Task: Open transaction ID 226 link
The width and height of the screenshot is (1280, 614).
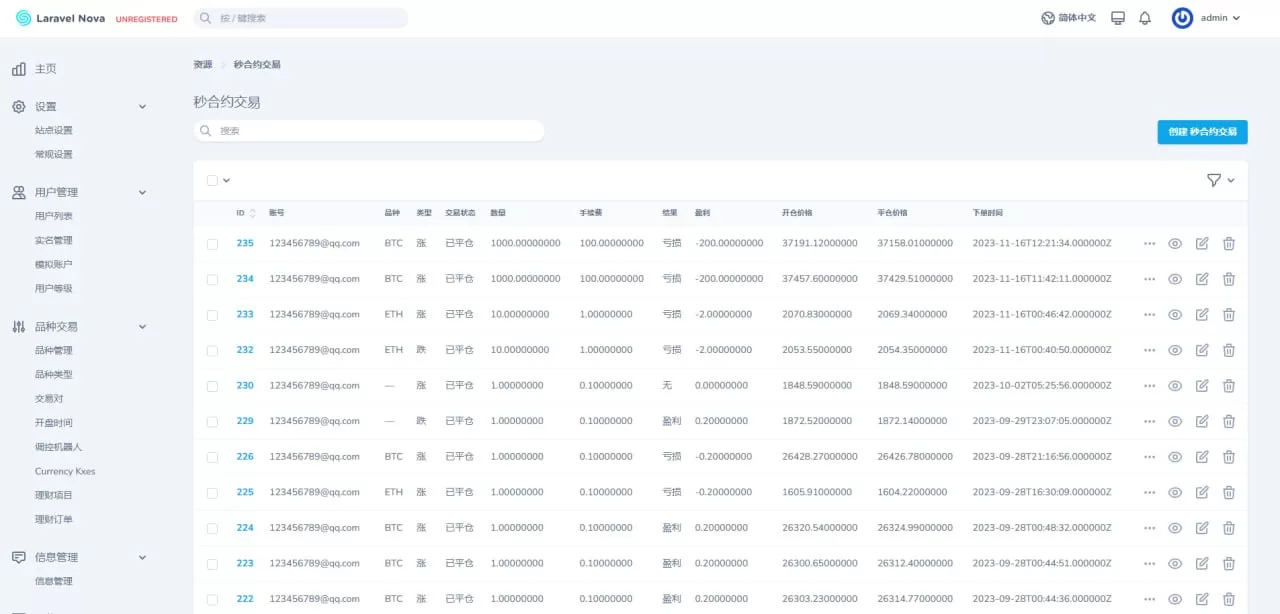Action: [245, 457]
